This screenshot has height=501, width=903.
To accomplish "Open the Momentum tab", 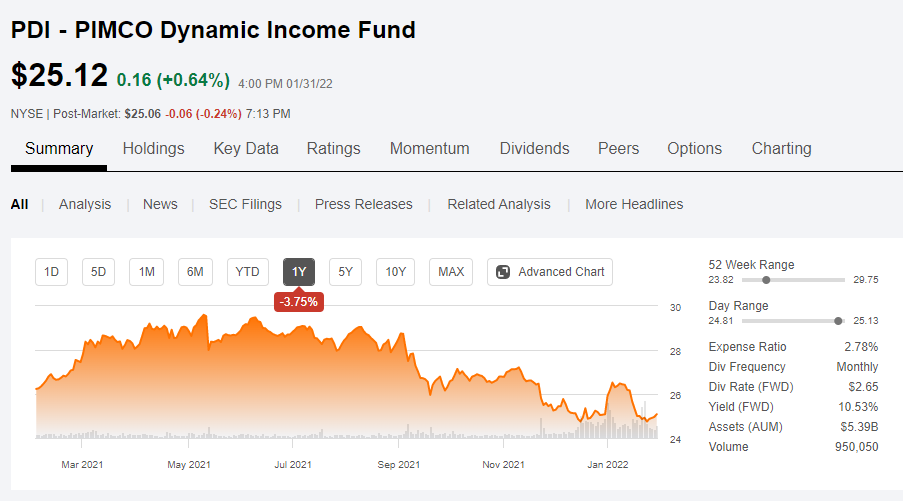I will pyautogui.click(x=430, y=149).
